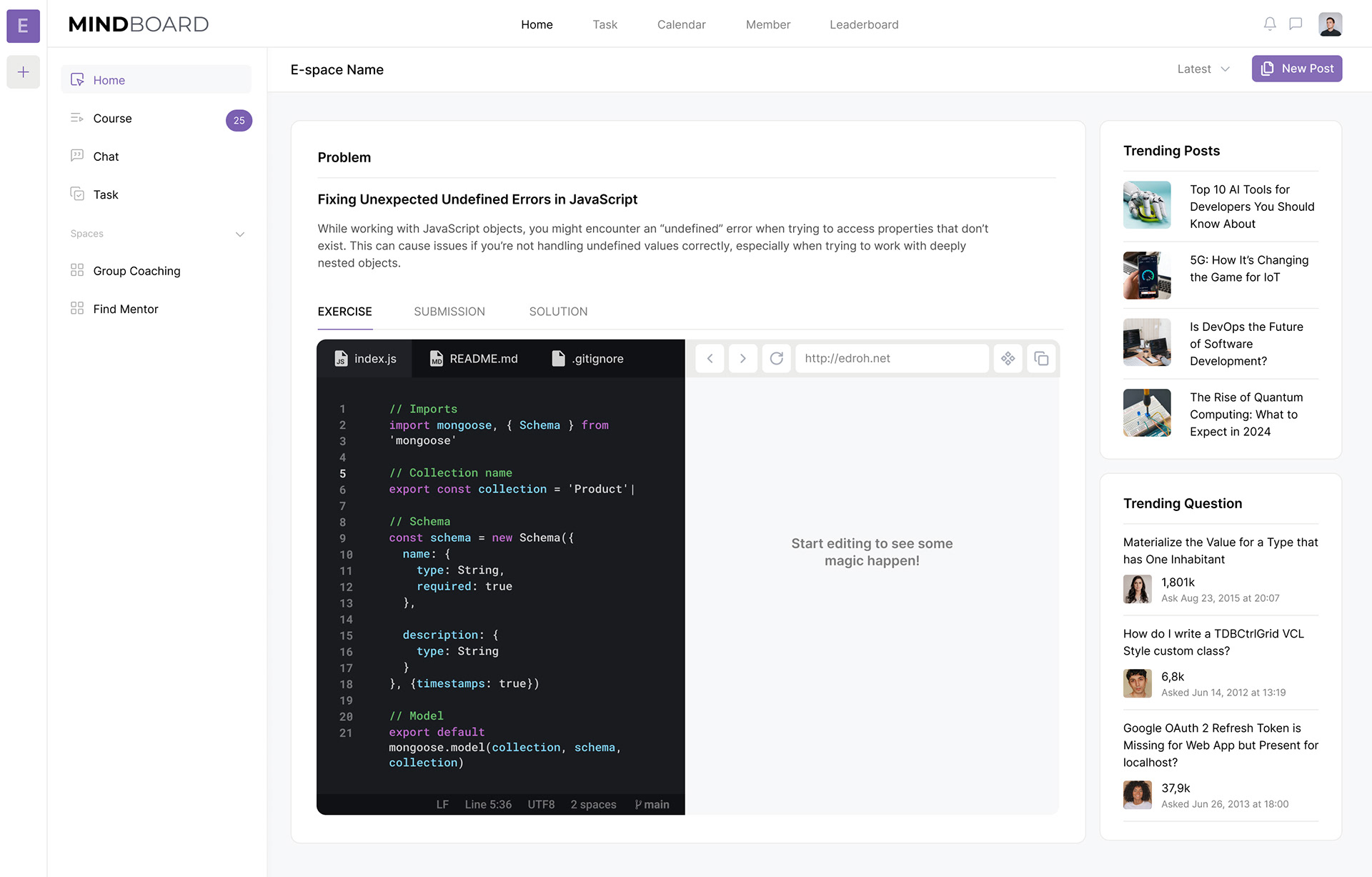Open the user profile avatar

[1330, 24]
